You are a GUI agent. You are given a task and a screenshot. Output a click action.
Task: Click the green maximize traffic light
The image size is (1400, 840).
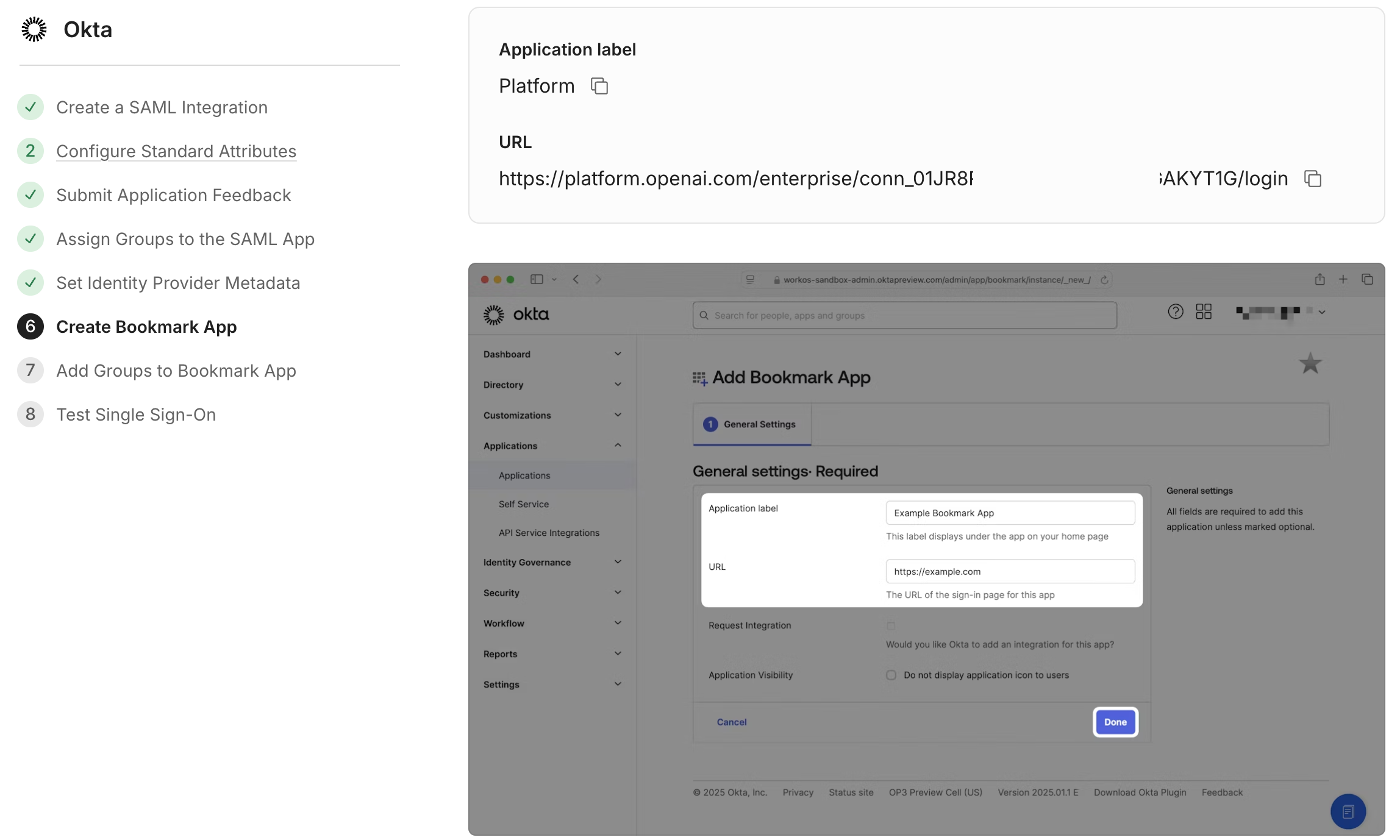coord(510,279)
